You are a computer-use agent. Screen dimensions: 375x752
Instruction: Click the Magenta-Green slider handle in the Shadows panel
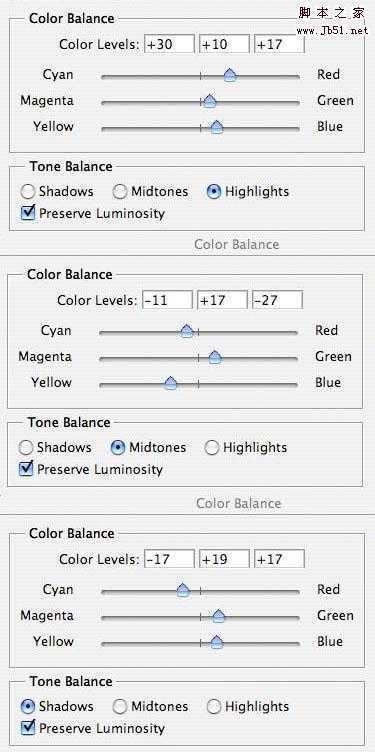219,616
